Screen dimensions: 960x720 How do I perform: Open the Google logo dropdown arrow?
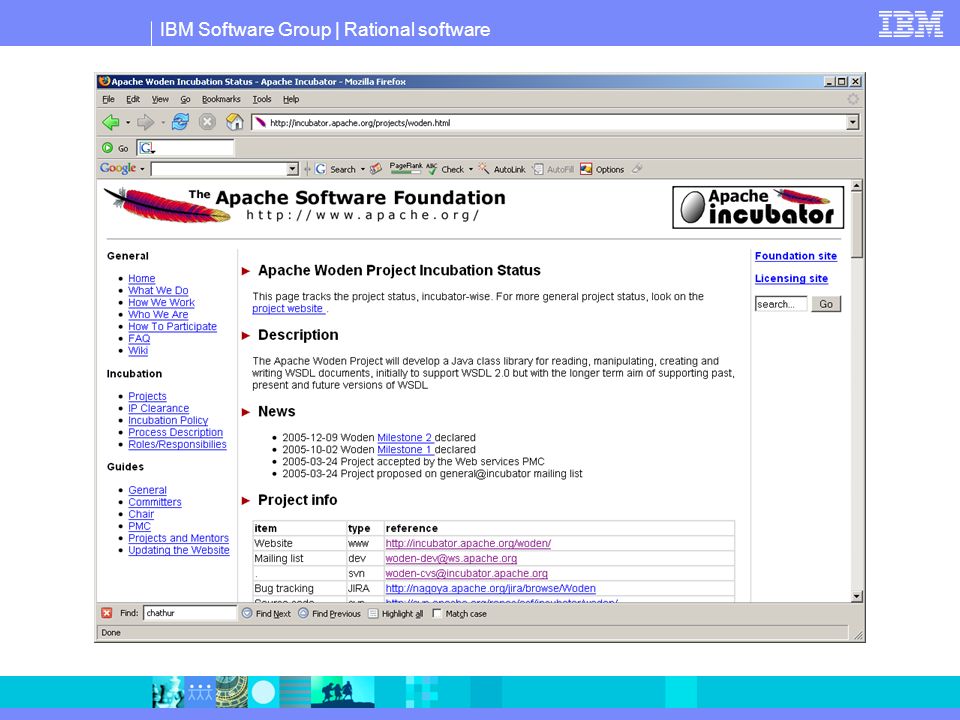tap(142, 169)
